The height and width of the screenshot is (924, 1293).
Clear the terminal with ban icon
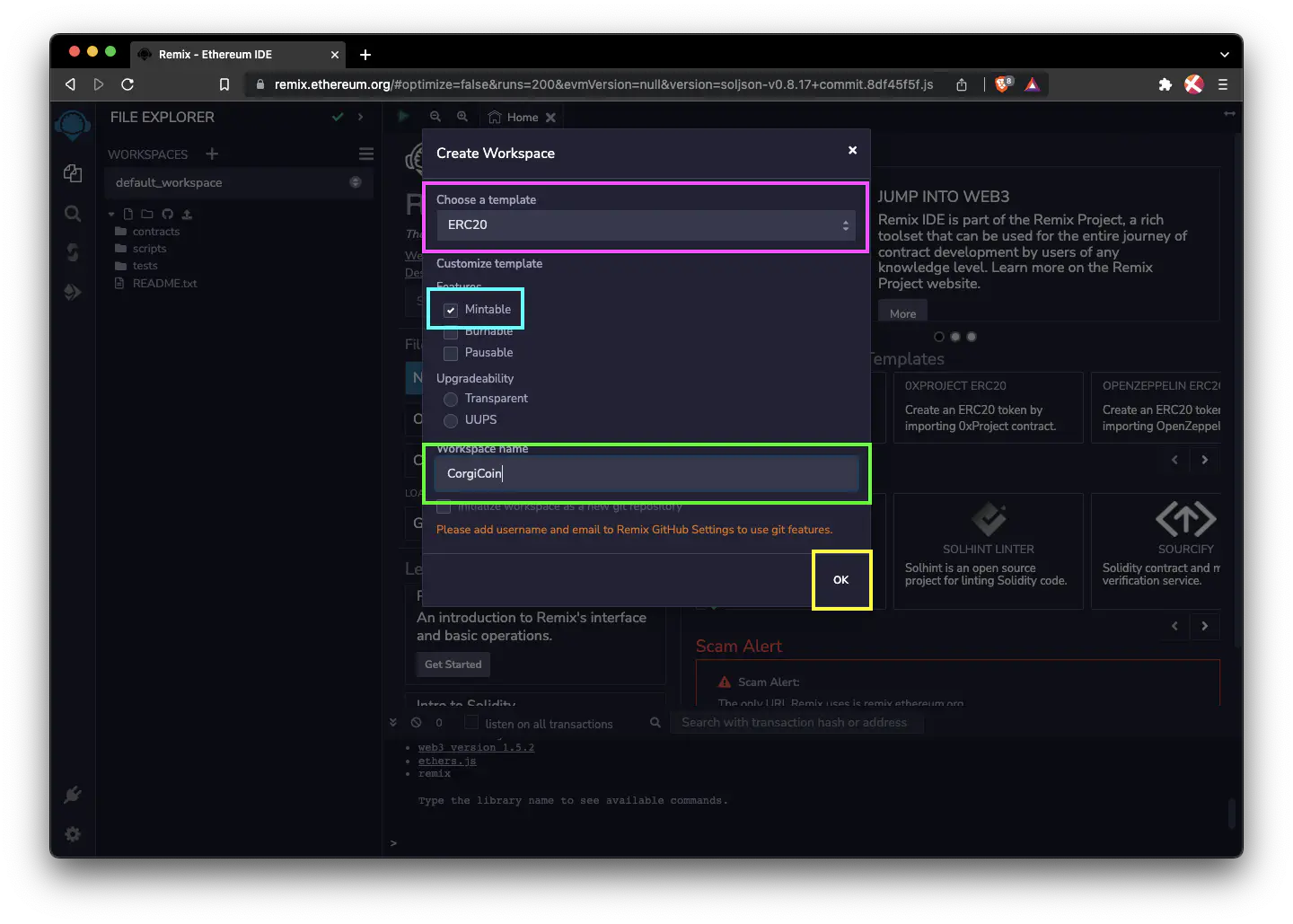tap(416, 723)
